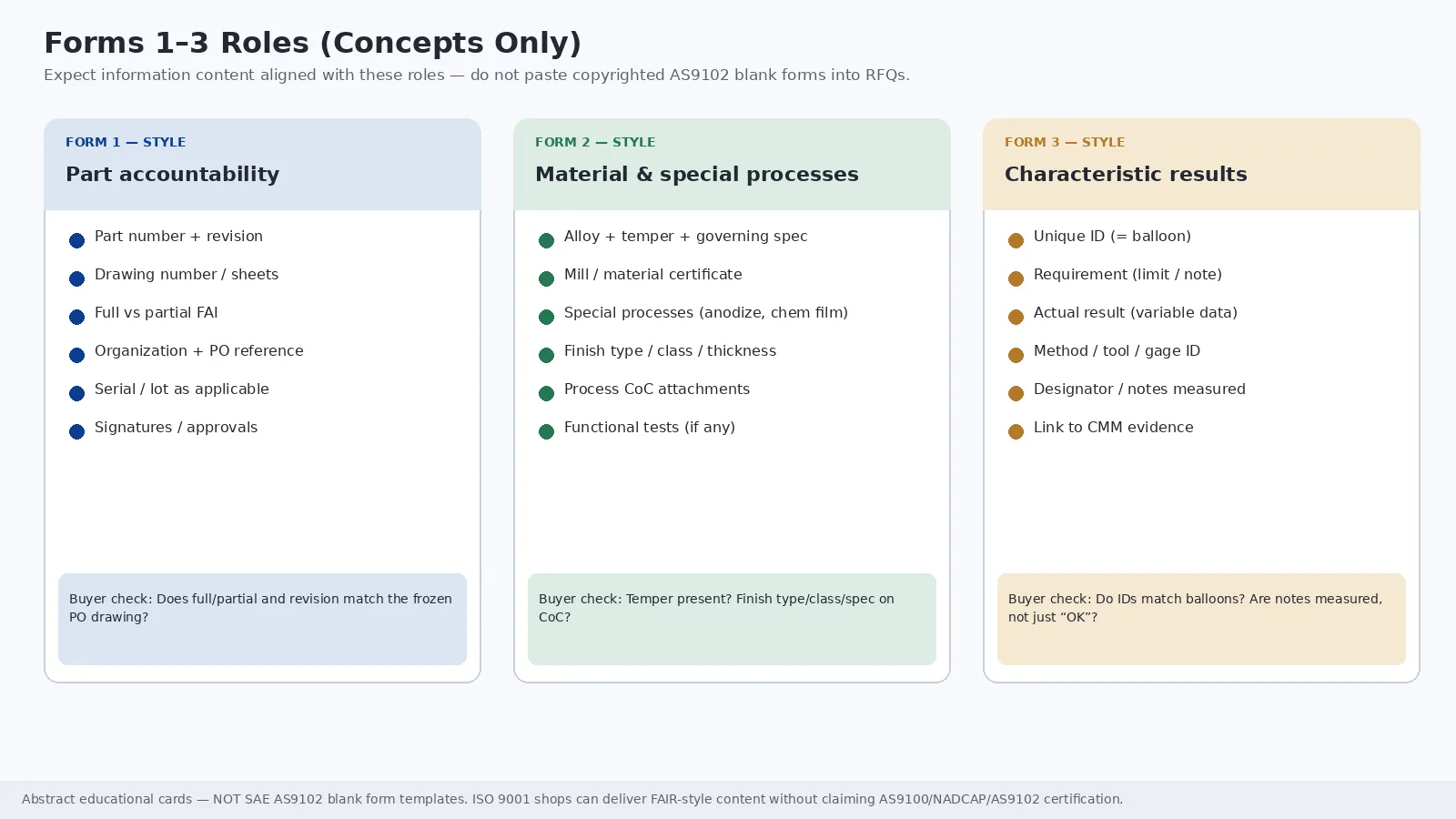Click 'Process CoC attachments' item

657,389
